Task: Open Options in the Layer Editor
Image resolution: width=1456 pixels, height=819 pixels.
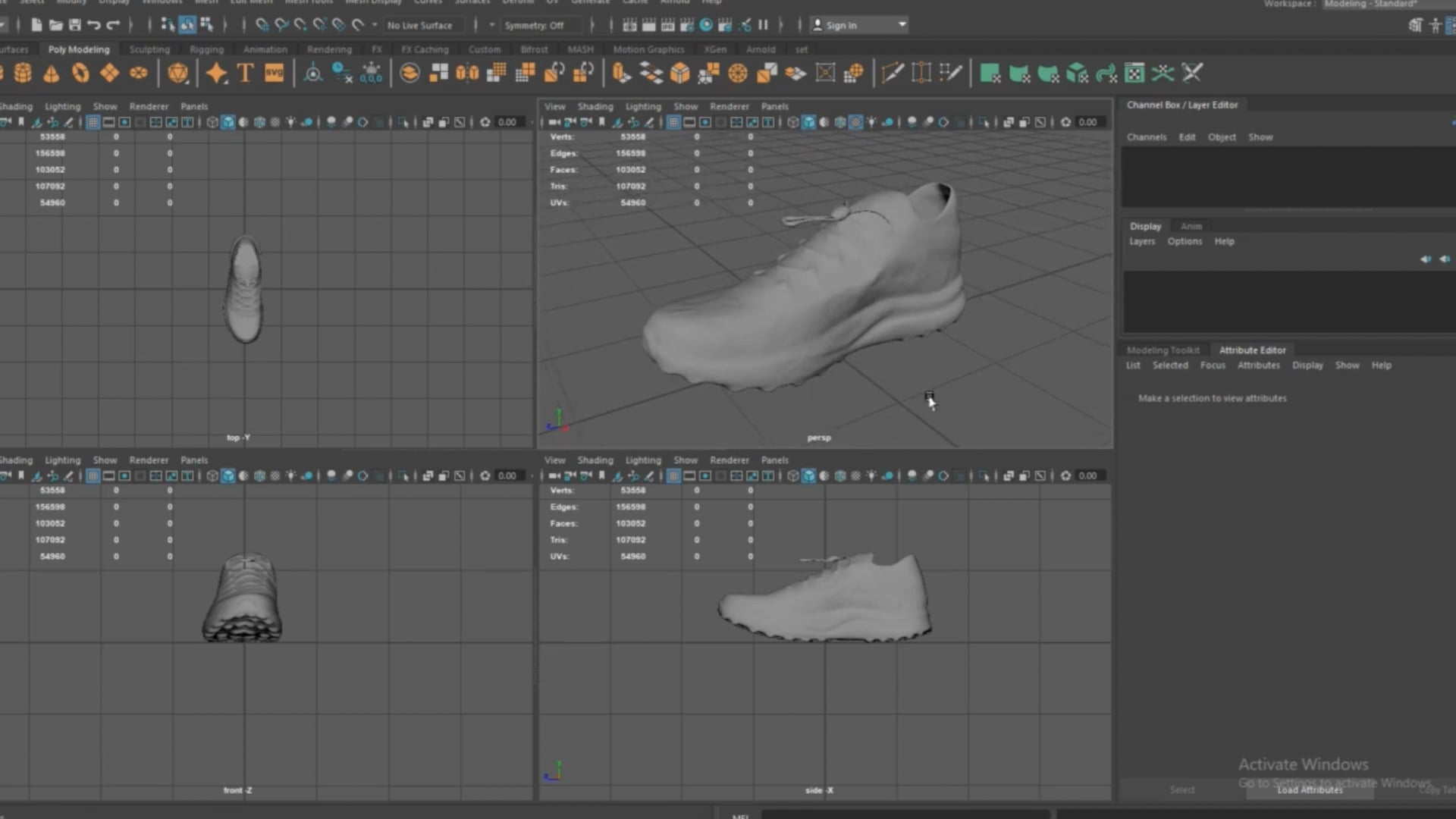Action: point(1185,241)
